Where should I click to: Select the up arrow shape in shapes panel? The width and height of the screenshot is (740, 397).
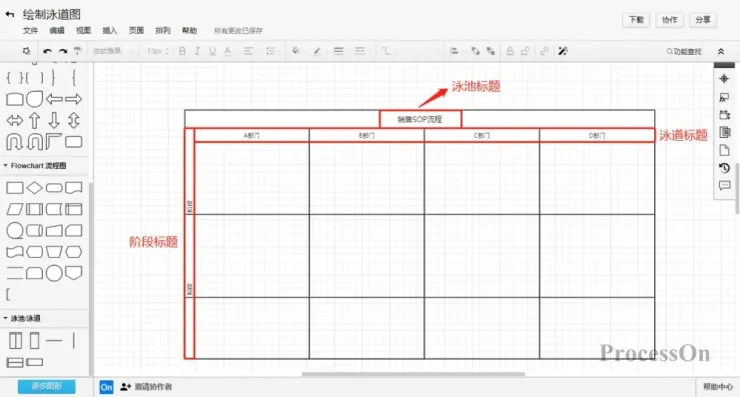pos(34,120)
